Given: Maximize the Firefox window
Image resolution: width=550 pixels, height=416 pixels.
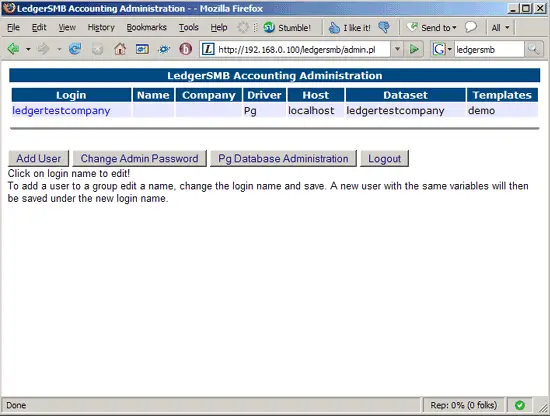Looking at the screenshot, I should click(x=526, y=8).
